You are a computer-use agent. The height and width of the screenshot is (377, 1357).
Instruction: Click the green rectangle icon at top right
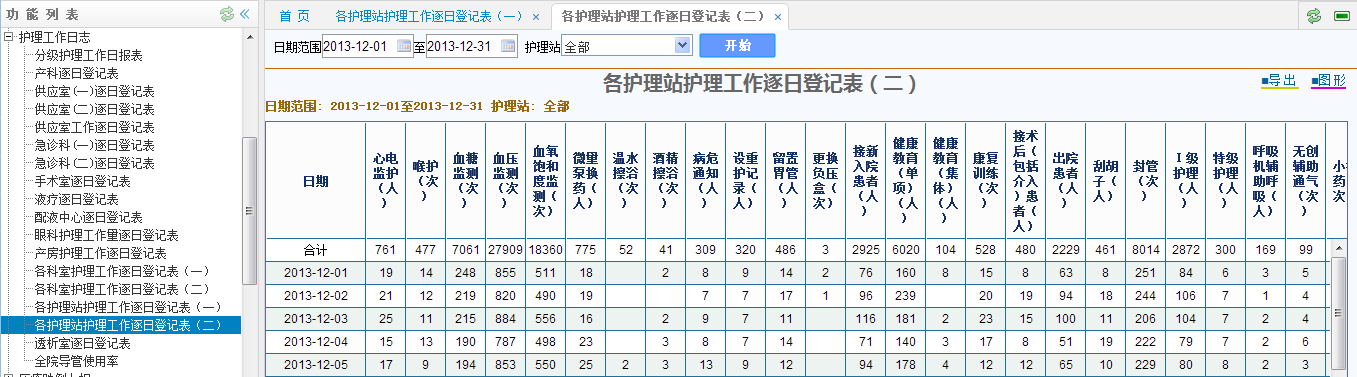pos(1341,16)
